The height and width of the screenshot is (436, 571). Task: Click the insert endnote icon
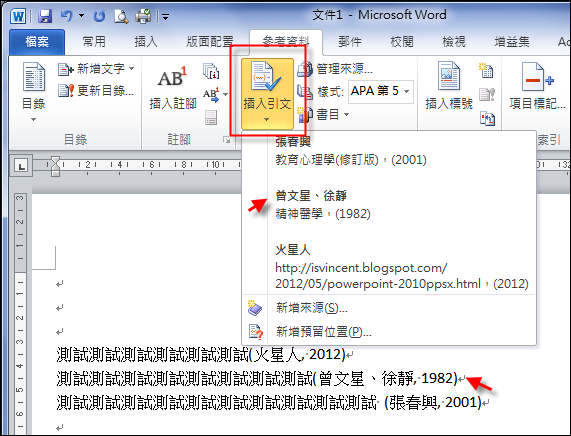tap(211, 71)
